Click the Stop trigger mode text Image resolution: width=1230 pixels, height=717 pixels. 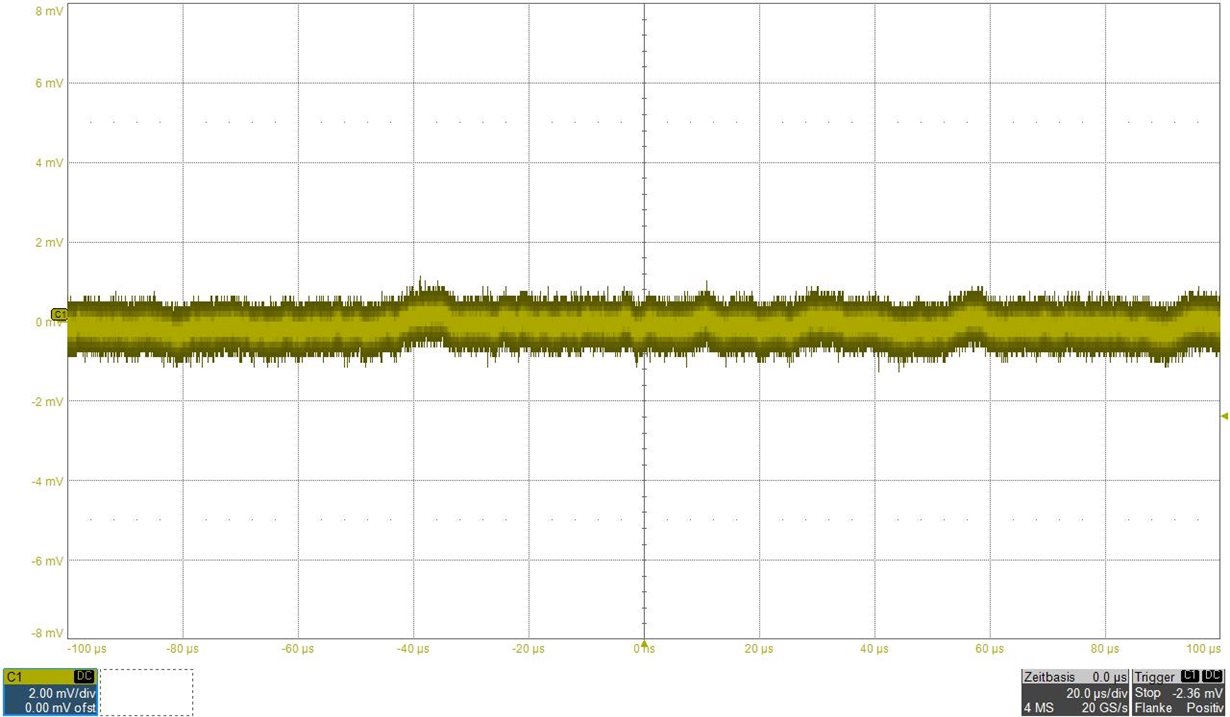pos(1148,692)
